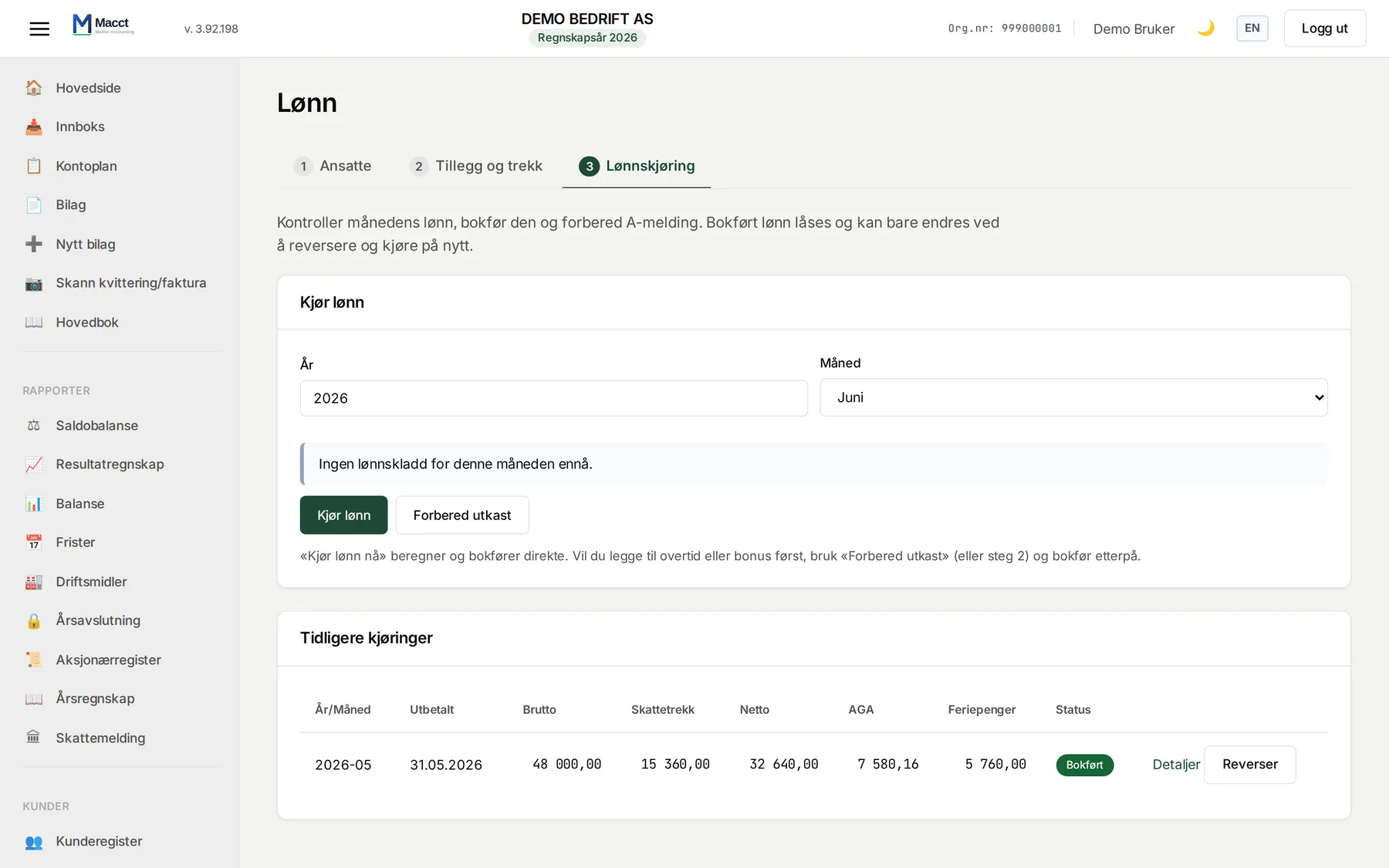The height and width of the screenshot is (868, 1389).
Task: Open Kontoplan sidebar link
Action: click(x=86, y=166)
